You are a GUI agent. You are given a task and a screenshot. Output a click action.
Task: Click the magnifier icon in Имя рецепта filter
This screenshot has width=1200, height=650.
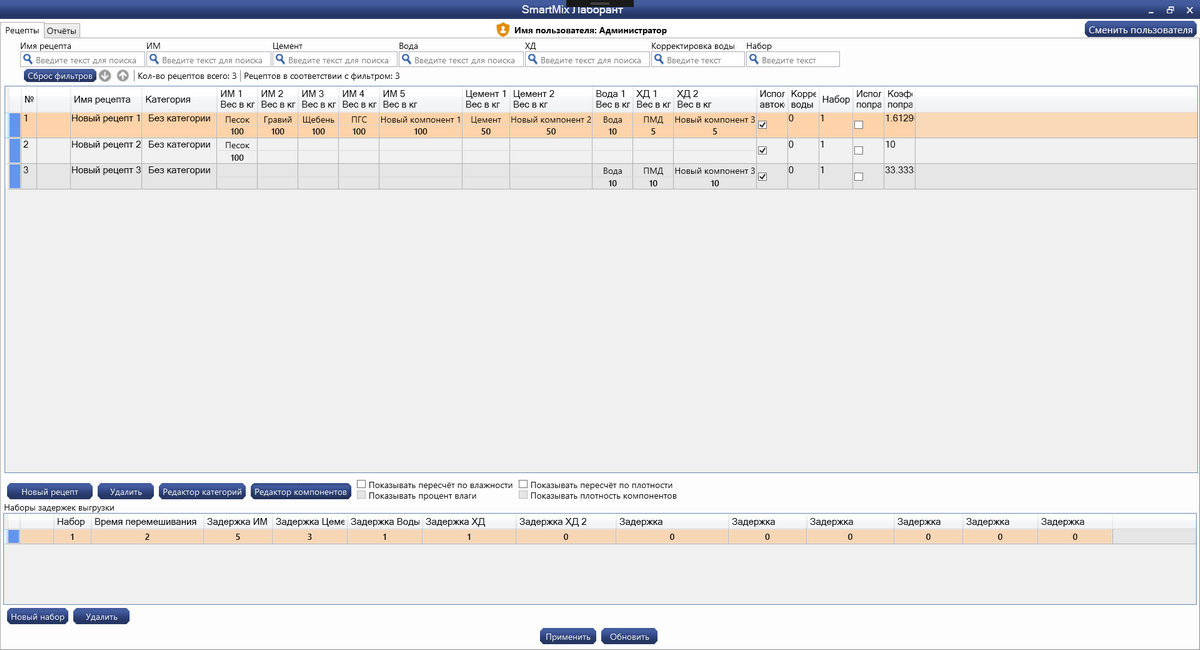pyautogui.click(x=28, y=60)
